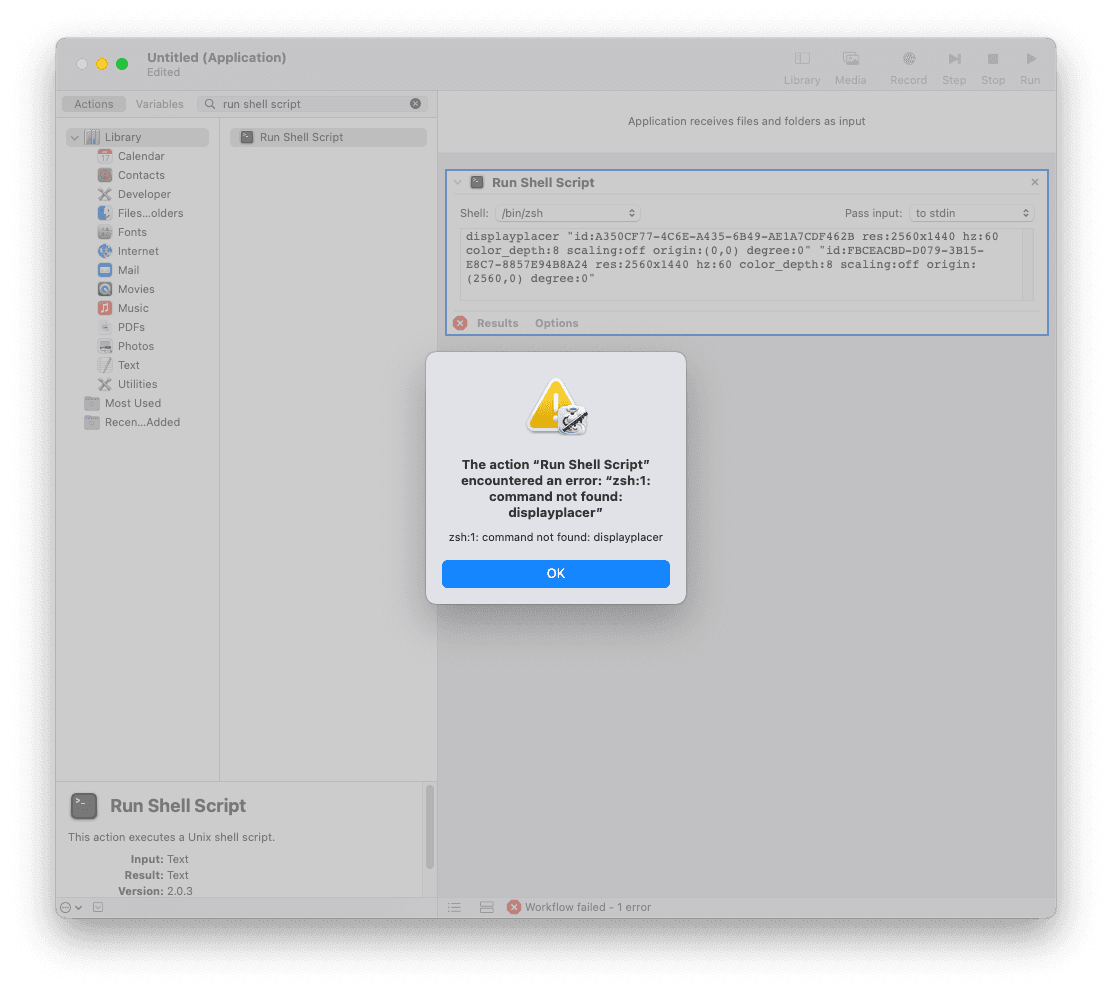Select the Developer category icon
This screenshot has width=1112, height=992.
click(x=105, y=194)
